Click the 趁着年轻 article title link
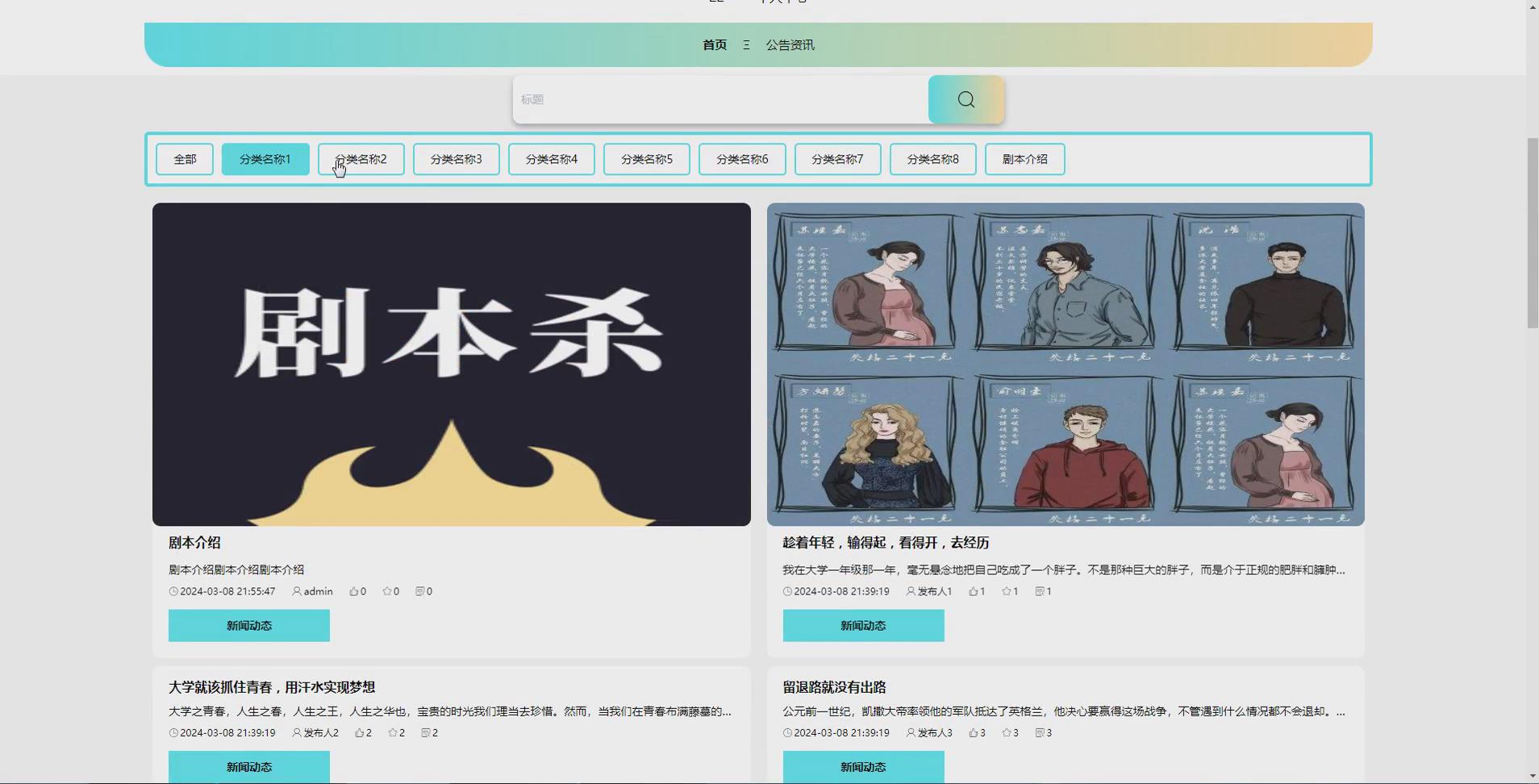The height and width of the screenshot is (784, 1539). (x=885, y=542)
